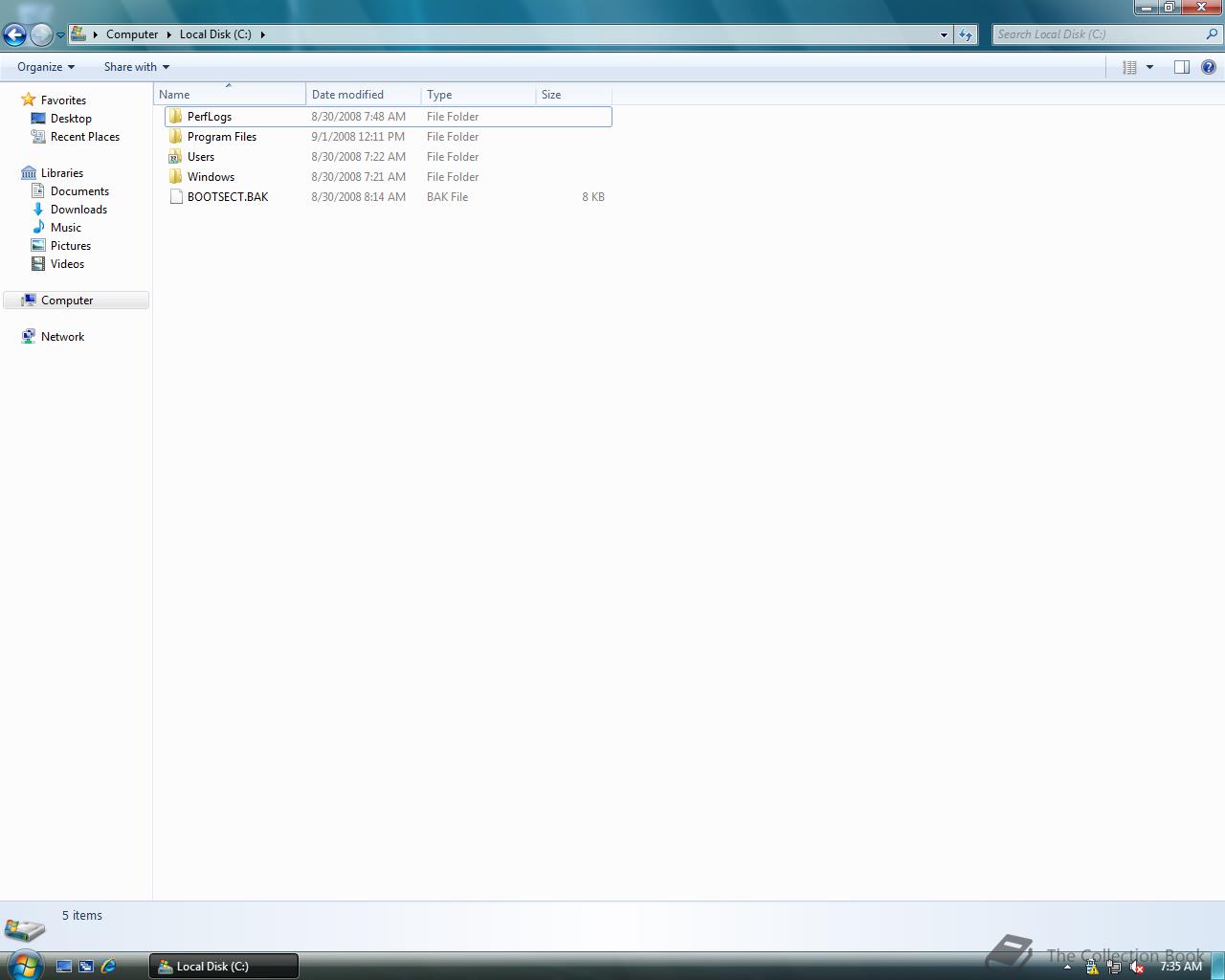Select Computer in the navigation pane

77,301
